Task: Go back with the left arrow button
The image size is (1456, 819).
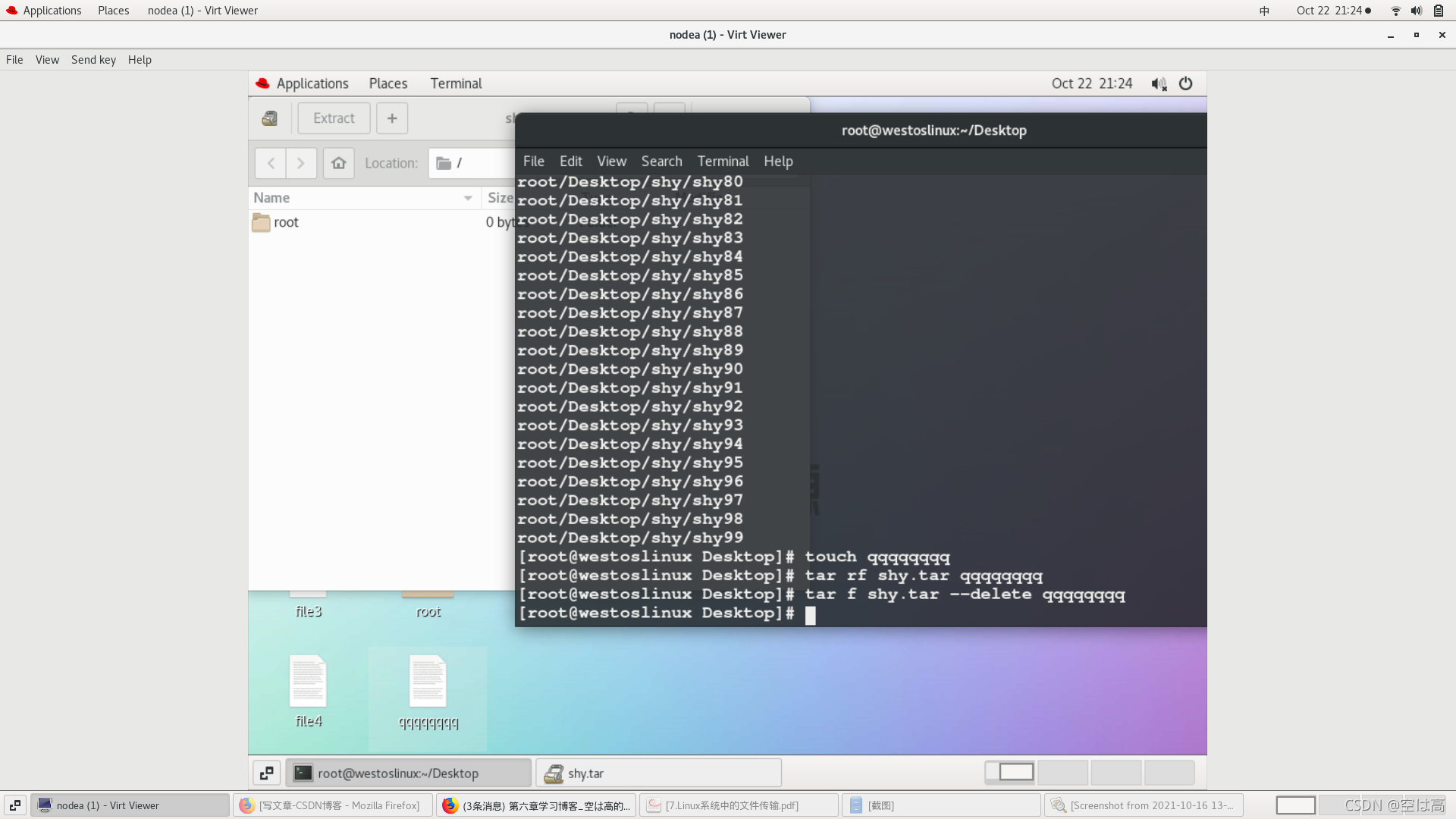Action: (x=271, y=163)
